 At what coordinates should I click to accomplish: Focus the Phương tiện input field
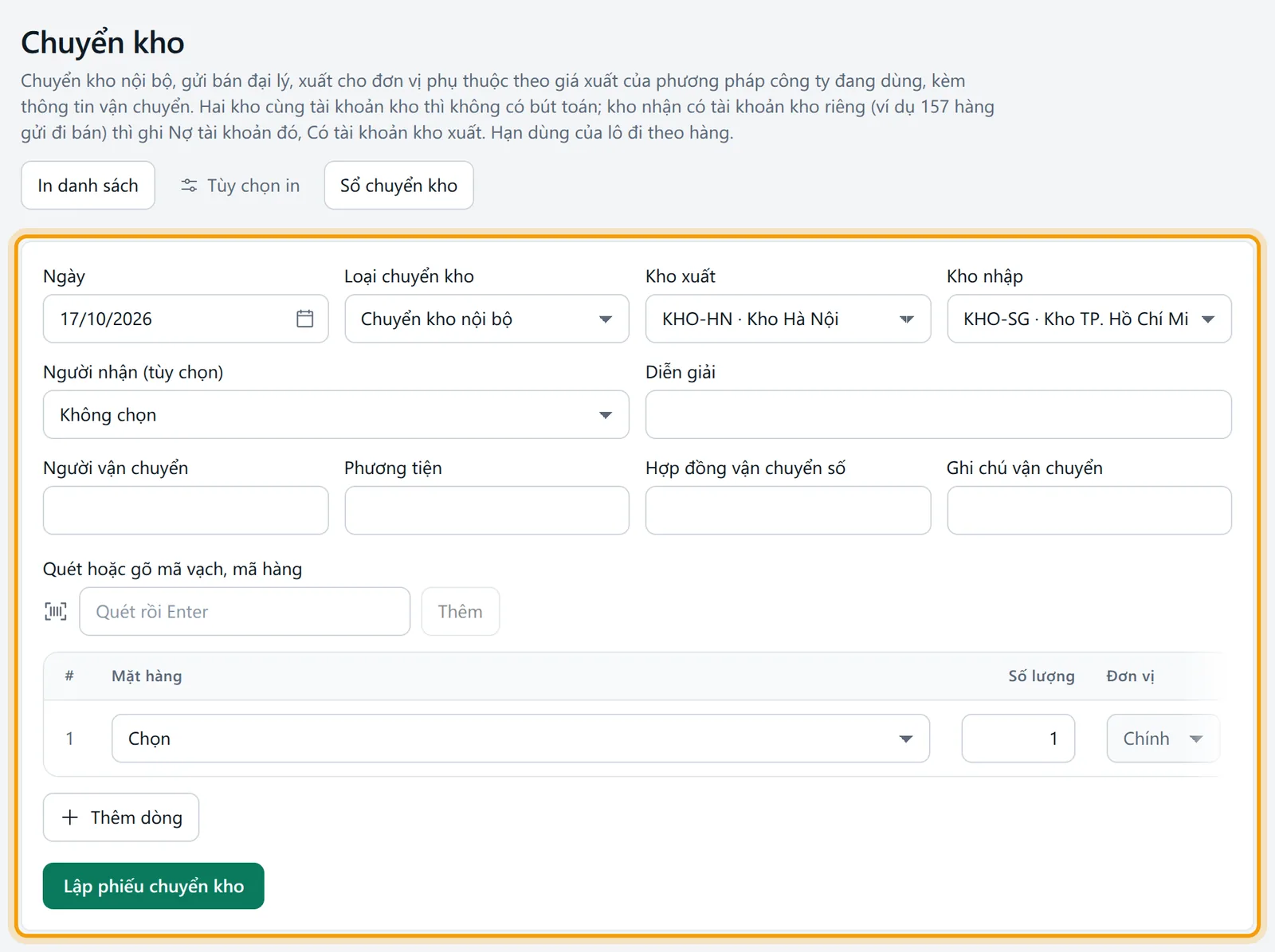tap(487, 510)
